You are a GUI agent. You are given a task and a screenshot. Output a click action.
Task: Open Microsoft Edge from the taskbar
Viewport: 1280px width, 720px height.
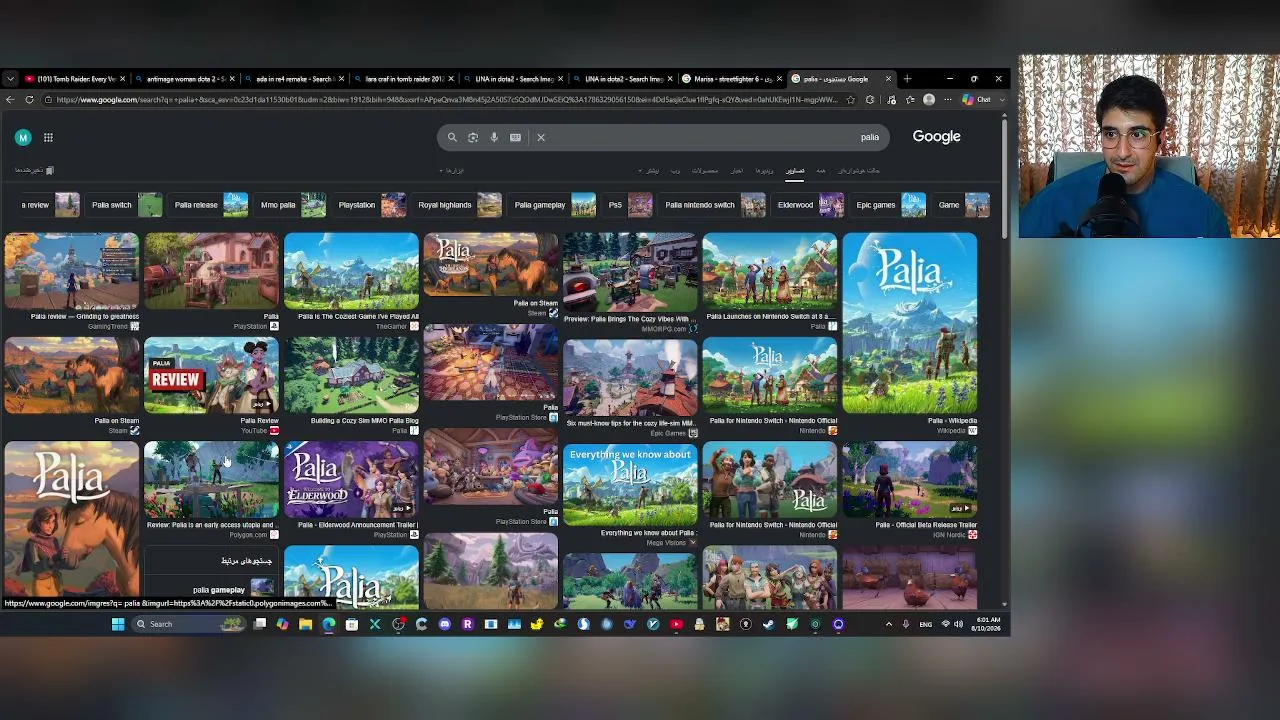click(x=328, y=624)
